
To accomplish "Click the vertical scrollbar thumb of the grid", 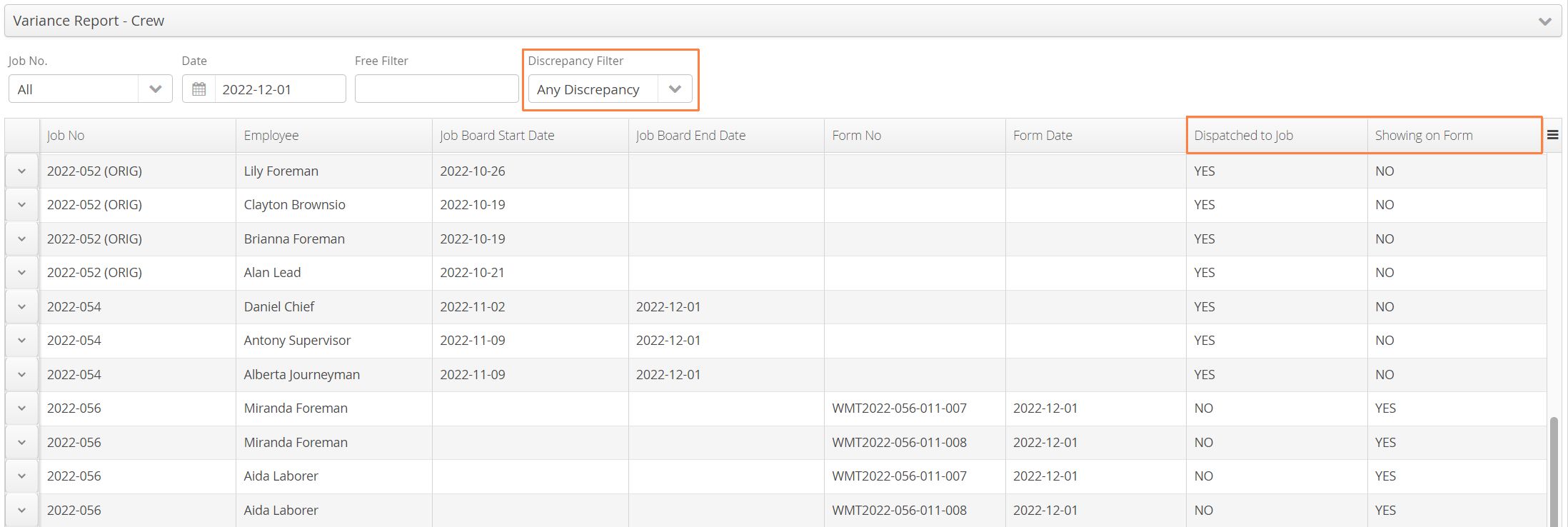I will point(1554,471).
